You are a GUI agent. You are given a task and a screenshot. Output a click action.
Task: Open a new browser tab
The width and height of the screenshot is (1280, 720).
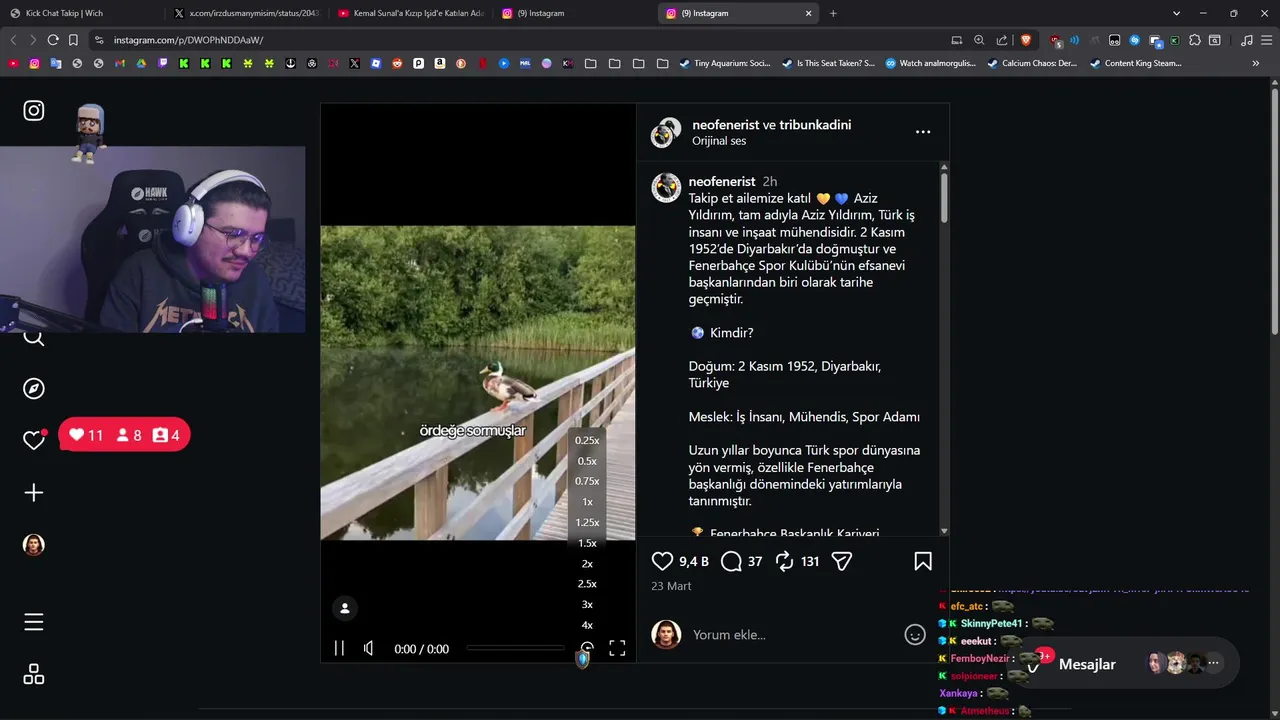coord(833,13)
